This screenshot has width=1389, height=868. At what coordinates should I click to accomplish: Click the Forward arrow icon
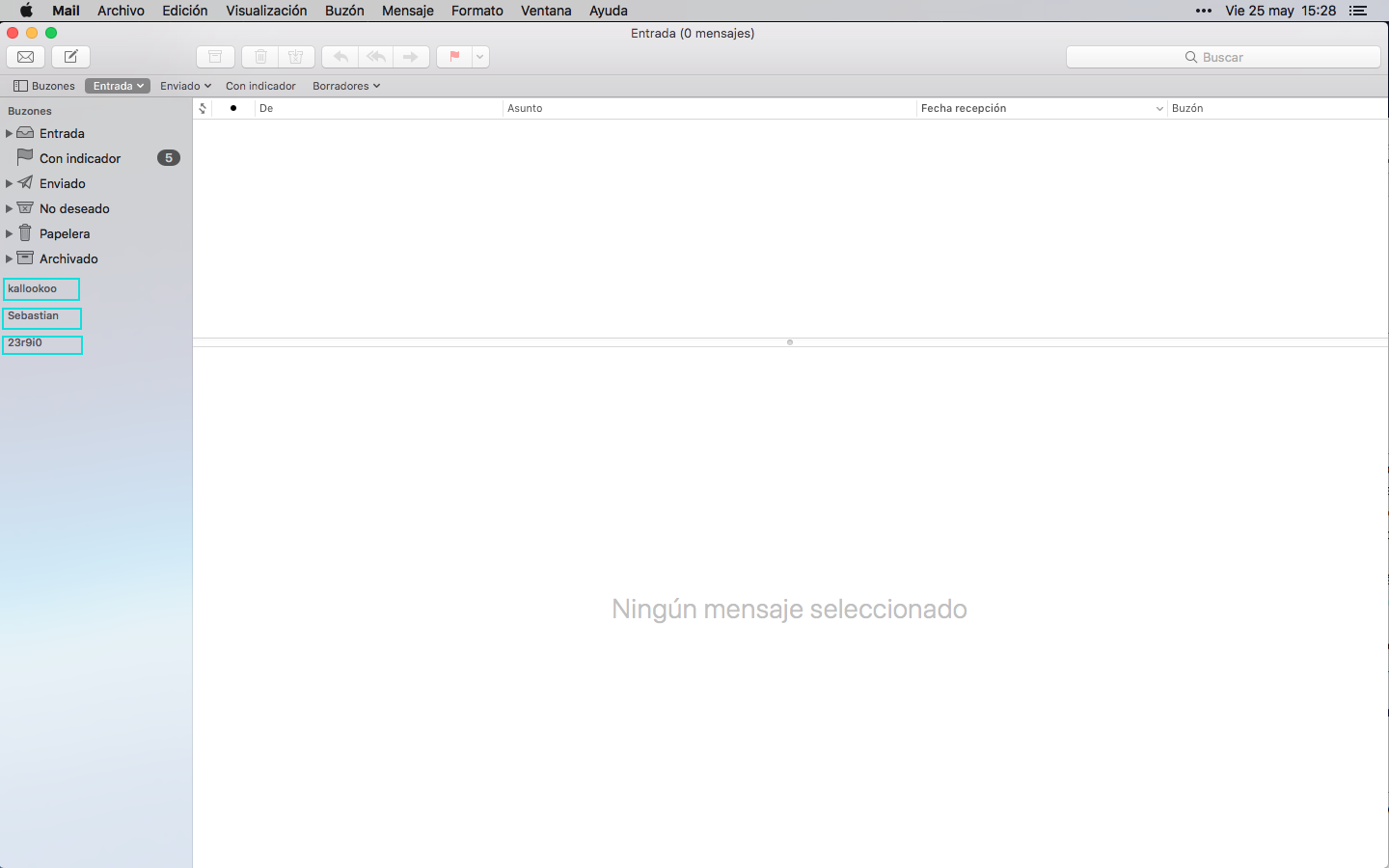tap(411, 57)
